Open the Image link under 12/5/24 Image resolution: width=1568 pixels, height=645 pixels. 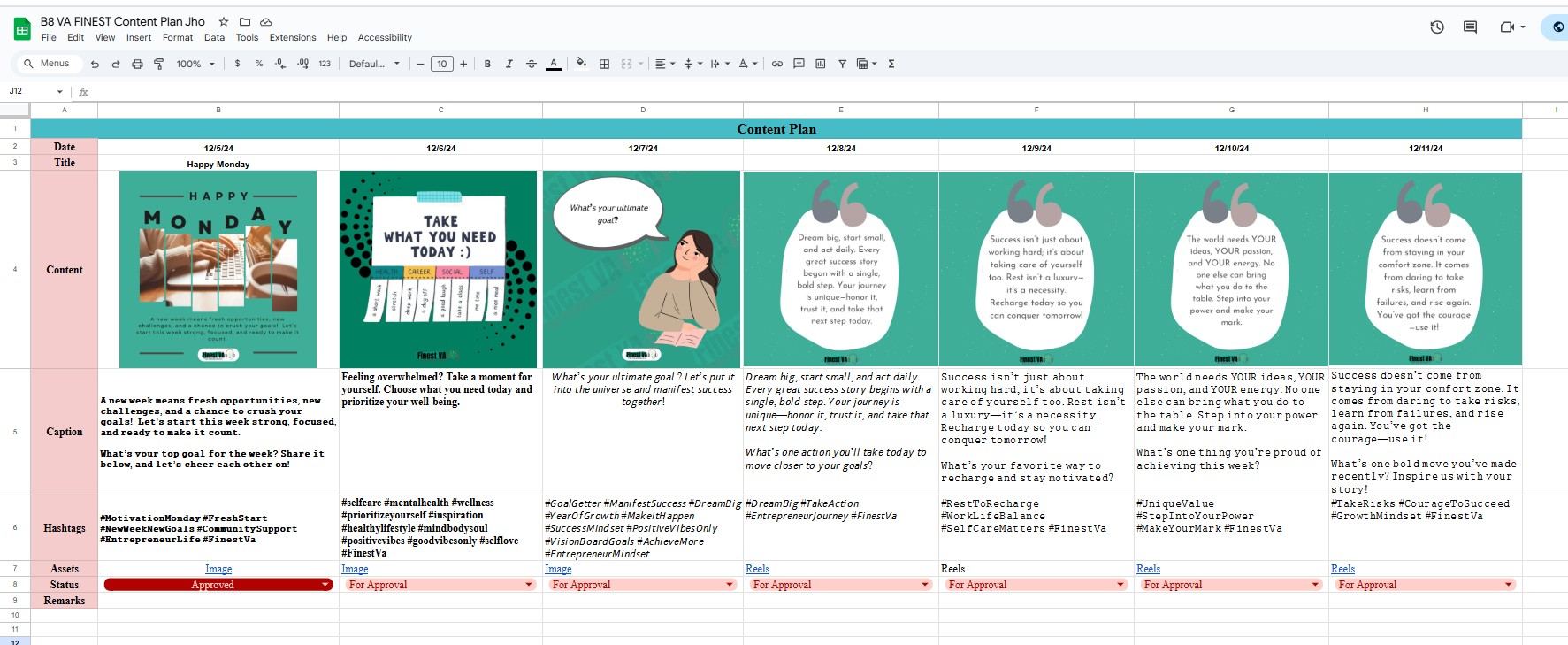218,569
